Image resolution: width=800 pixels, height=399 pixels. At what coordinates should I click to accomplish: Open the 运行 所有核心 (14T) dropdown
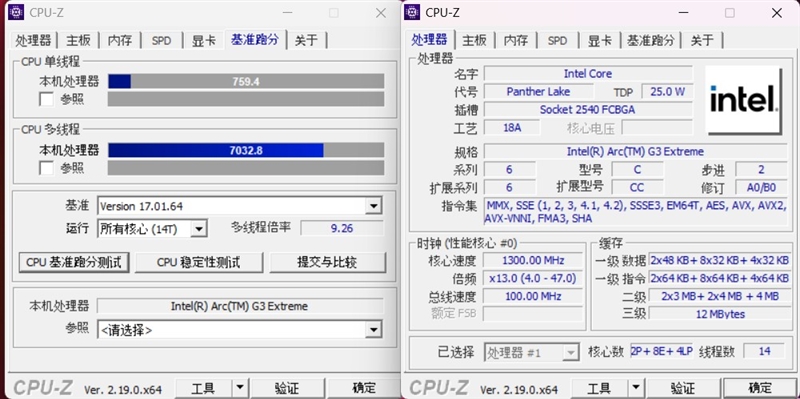(199, 229)
